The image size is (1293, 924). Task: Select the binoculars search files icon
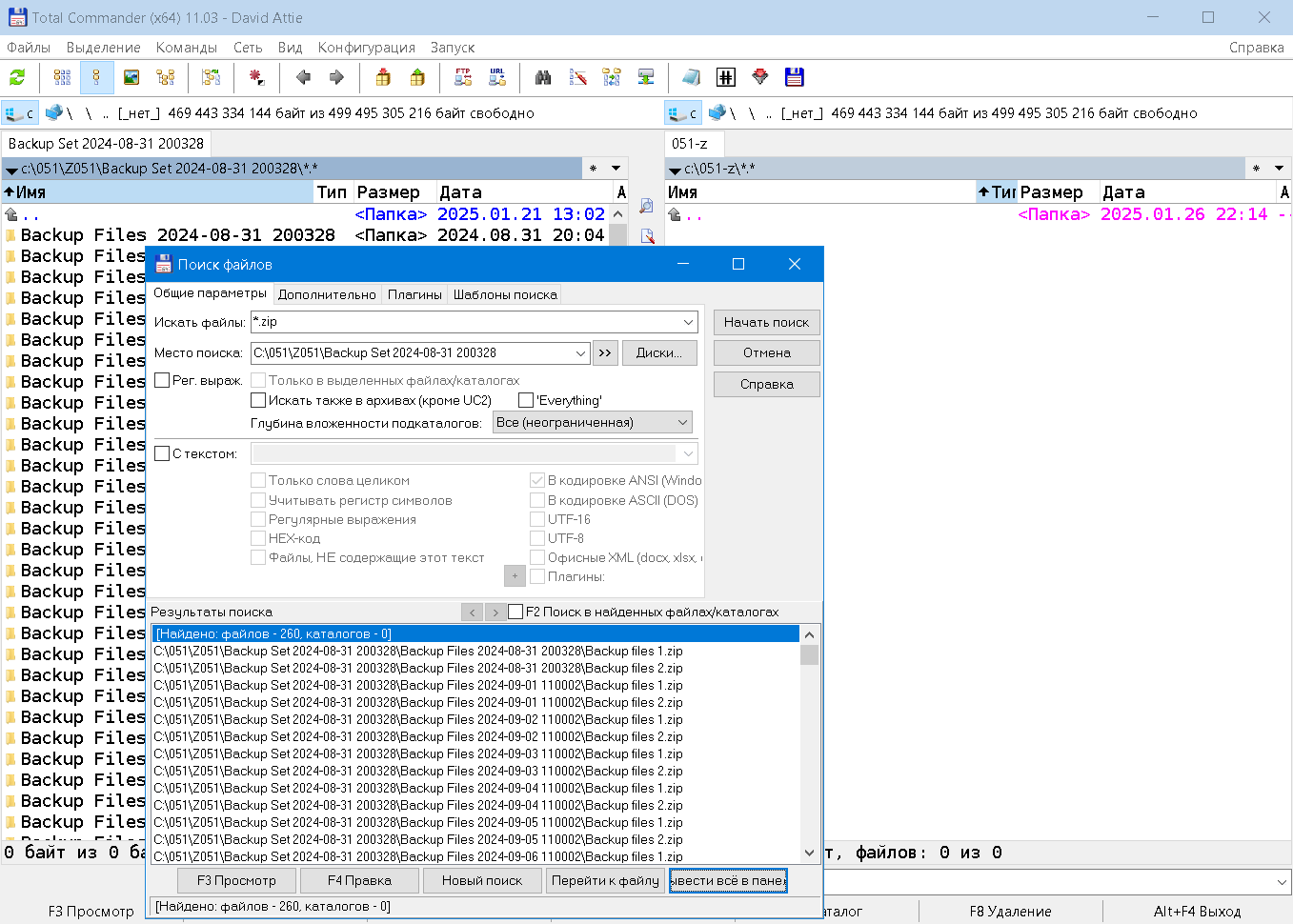543,77
